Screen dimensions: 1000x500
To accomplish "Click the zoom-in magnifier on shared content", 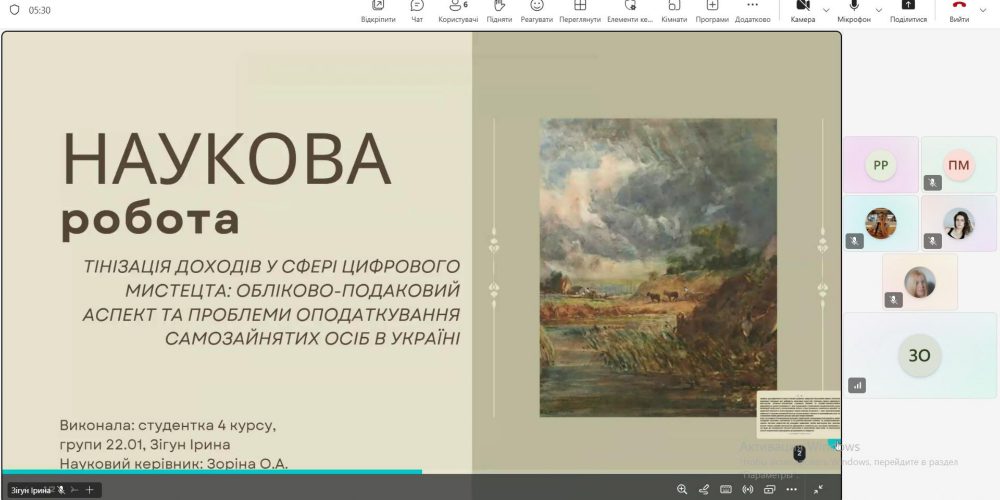I will 682,489.
